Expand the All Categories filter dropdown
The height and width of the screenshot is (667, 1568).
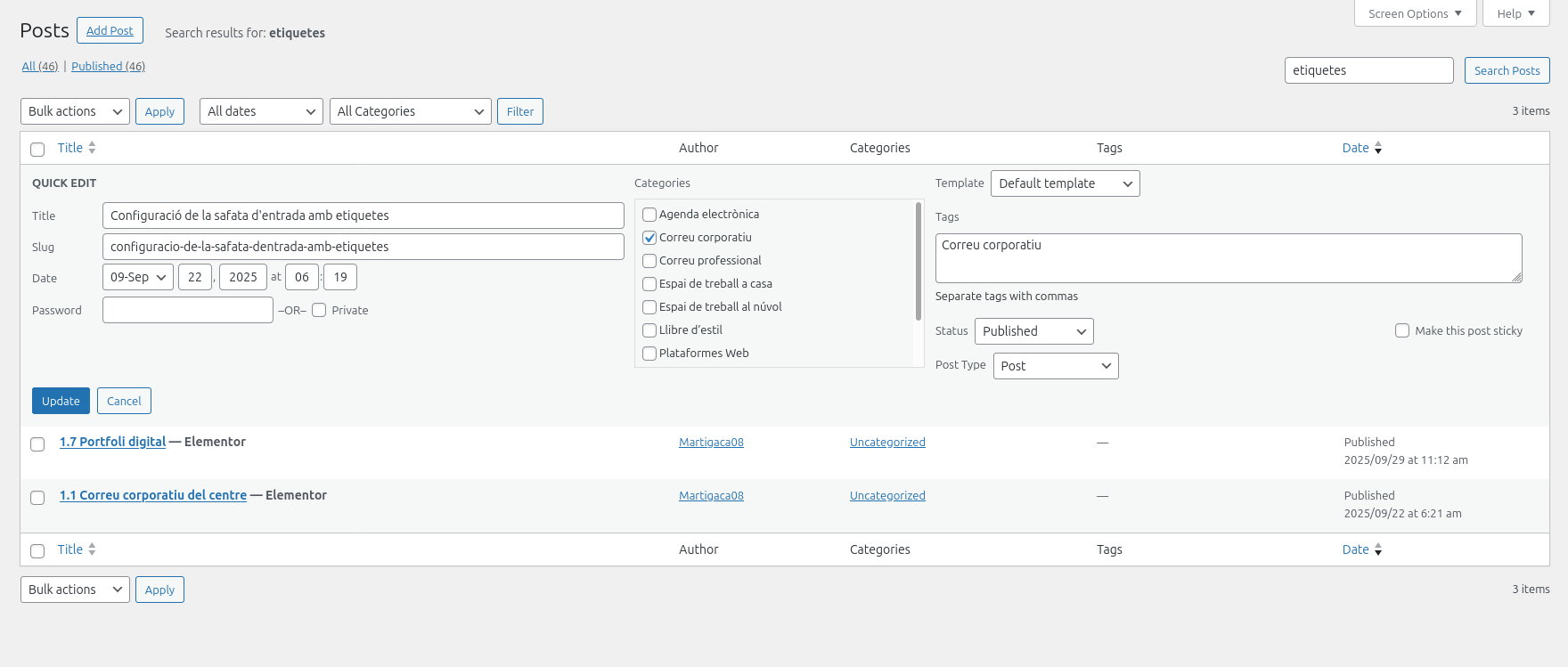coord(410,111)
